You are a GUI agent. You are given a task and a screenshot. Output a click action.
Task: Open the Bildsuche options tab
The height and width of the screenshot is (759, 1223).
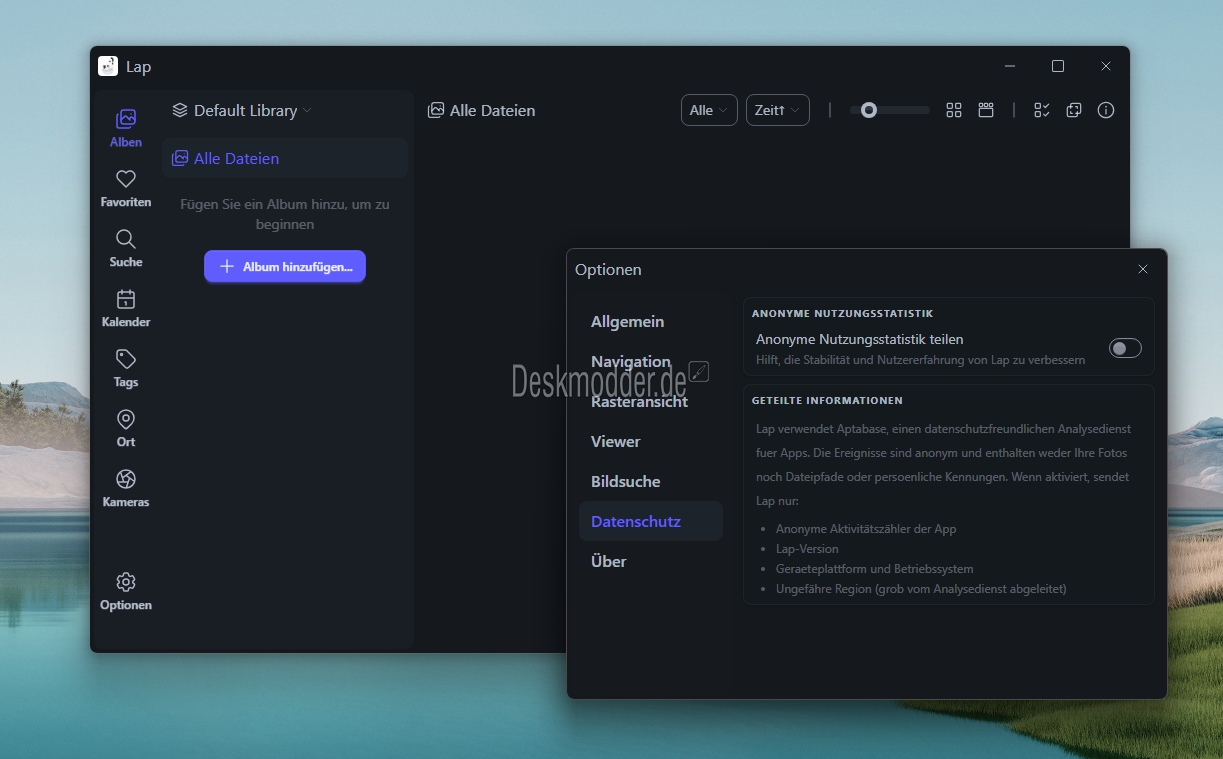[625, 482]
